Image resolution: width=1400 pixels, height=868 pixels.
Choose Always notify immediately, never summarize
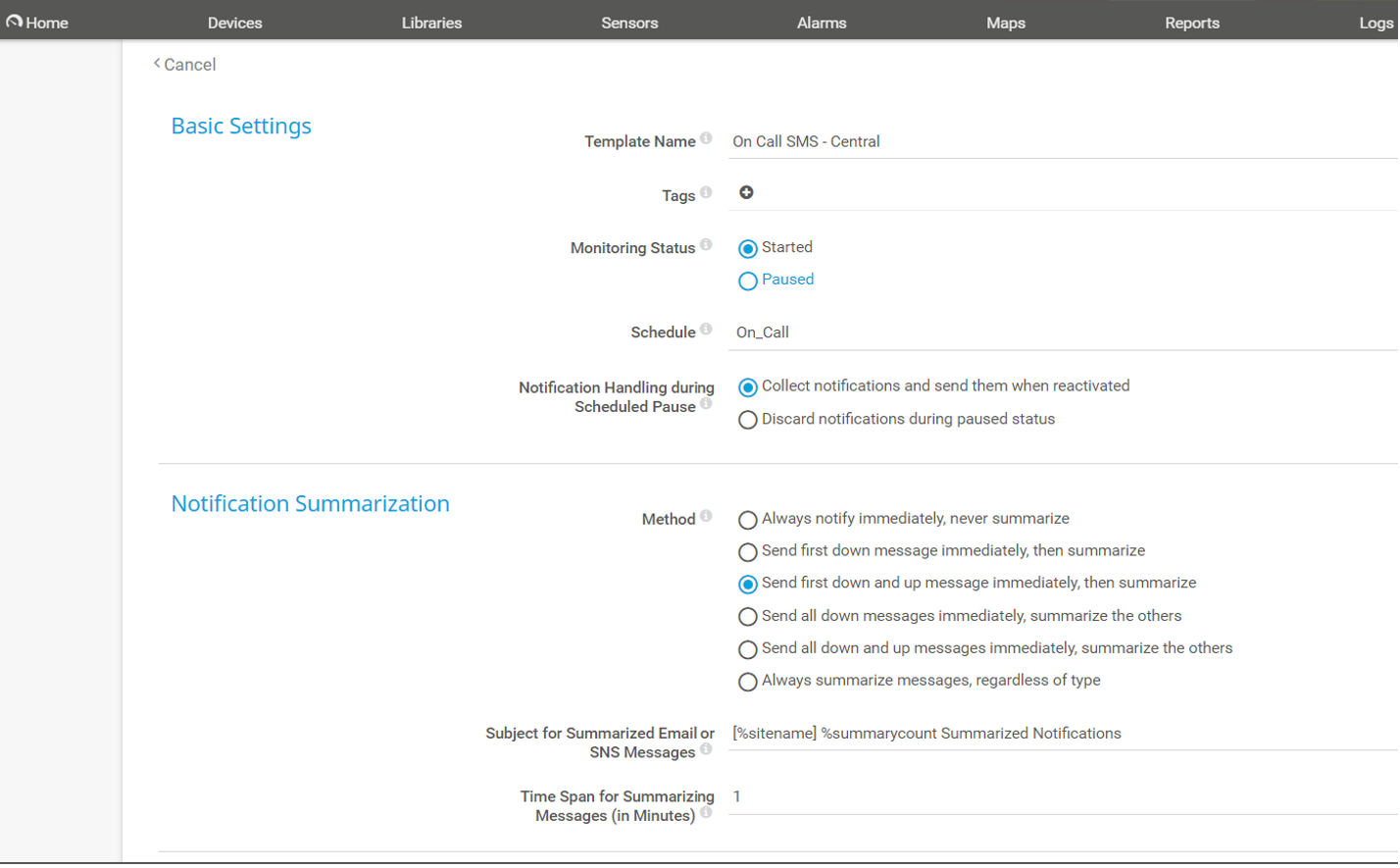(x=748, y=520)
